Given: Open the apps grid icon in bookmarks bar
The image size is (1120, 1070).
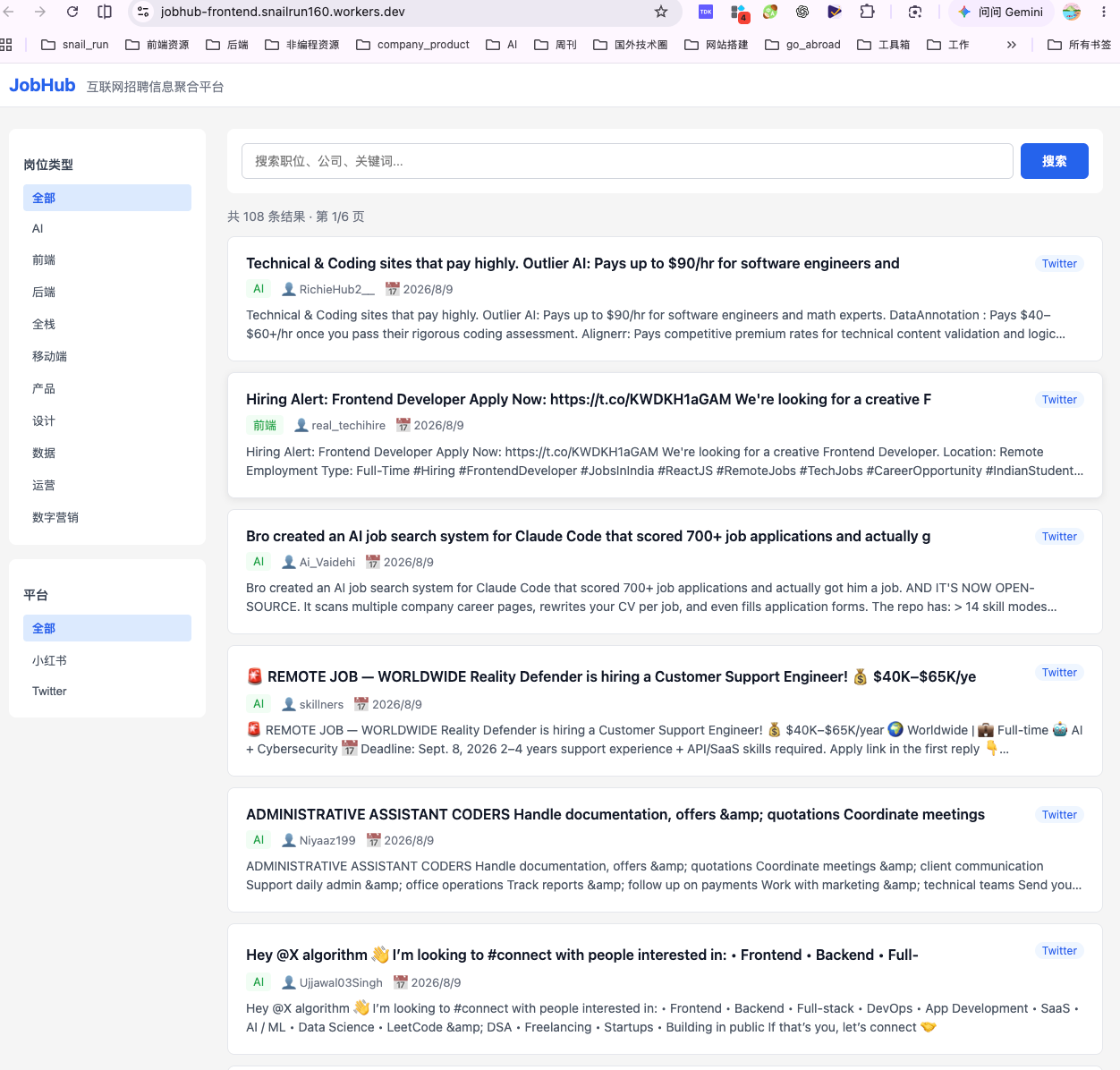Looking at the screenshot, I should tap(6, 44).
